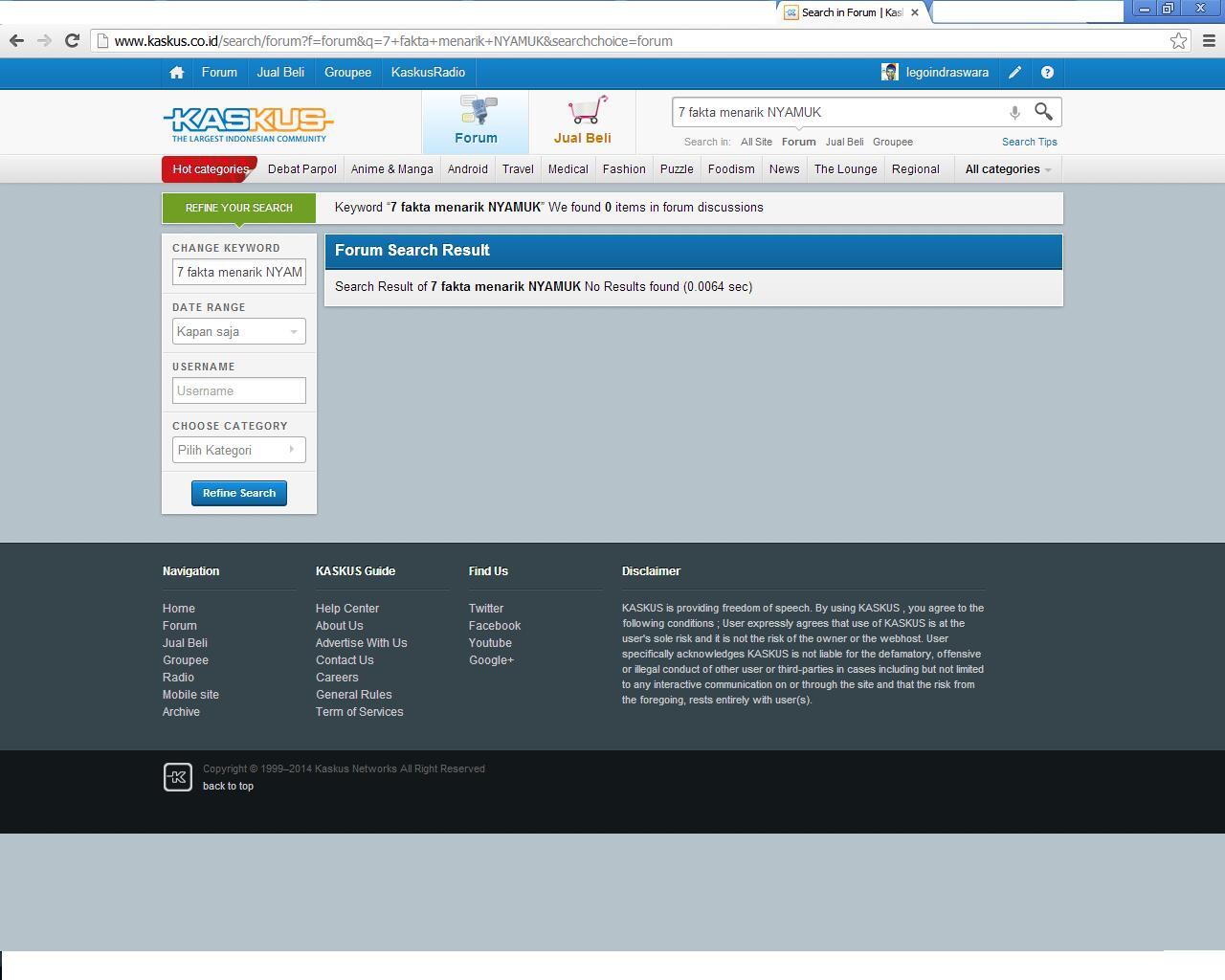Open KaskusRadio in top navbar

[428, 73]
